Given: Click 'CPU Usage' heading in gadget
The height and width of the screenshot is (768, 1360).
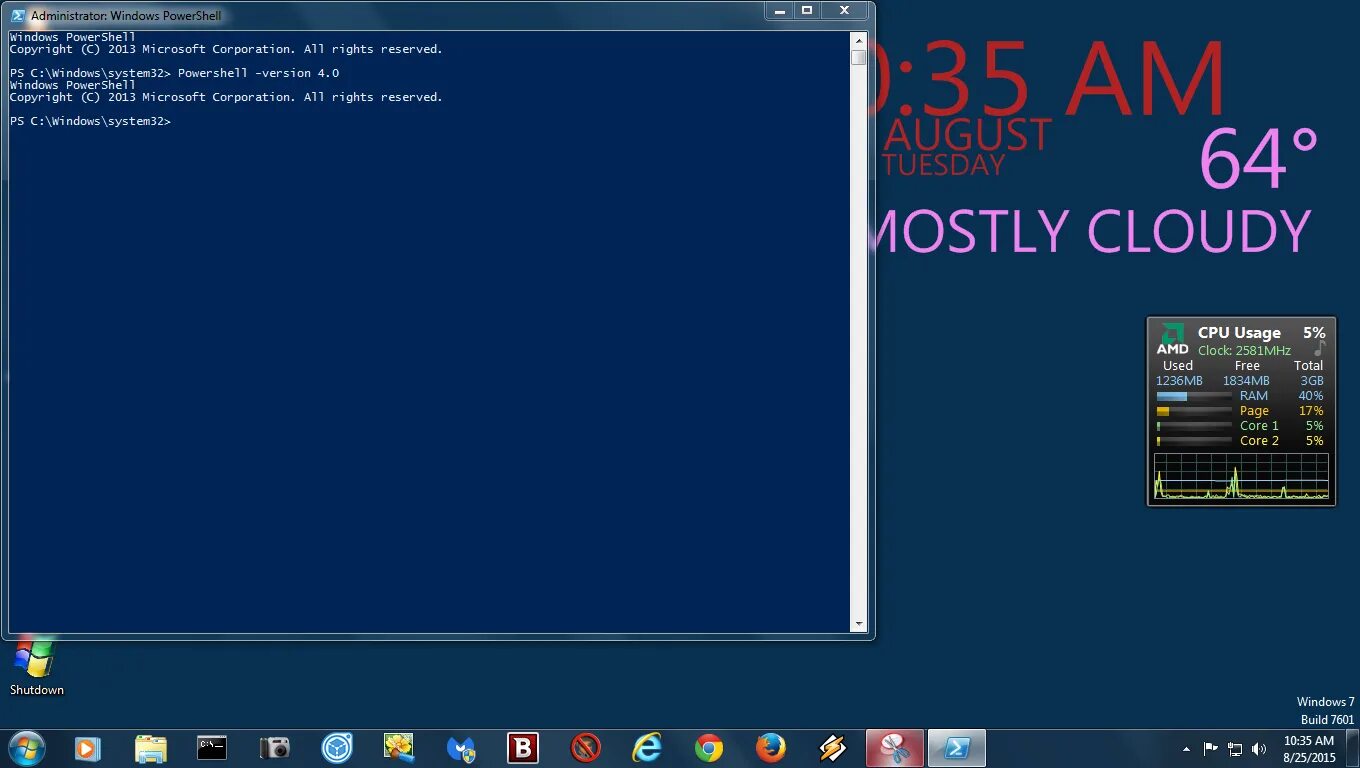Looking at the screenshot, I should (x=1239, y=333).
